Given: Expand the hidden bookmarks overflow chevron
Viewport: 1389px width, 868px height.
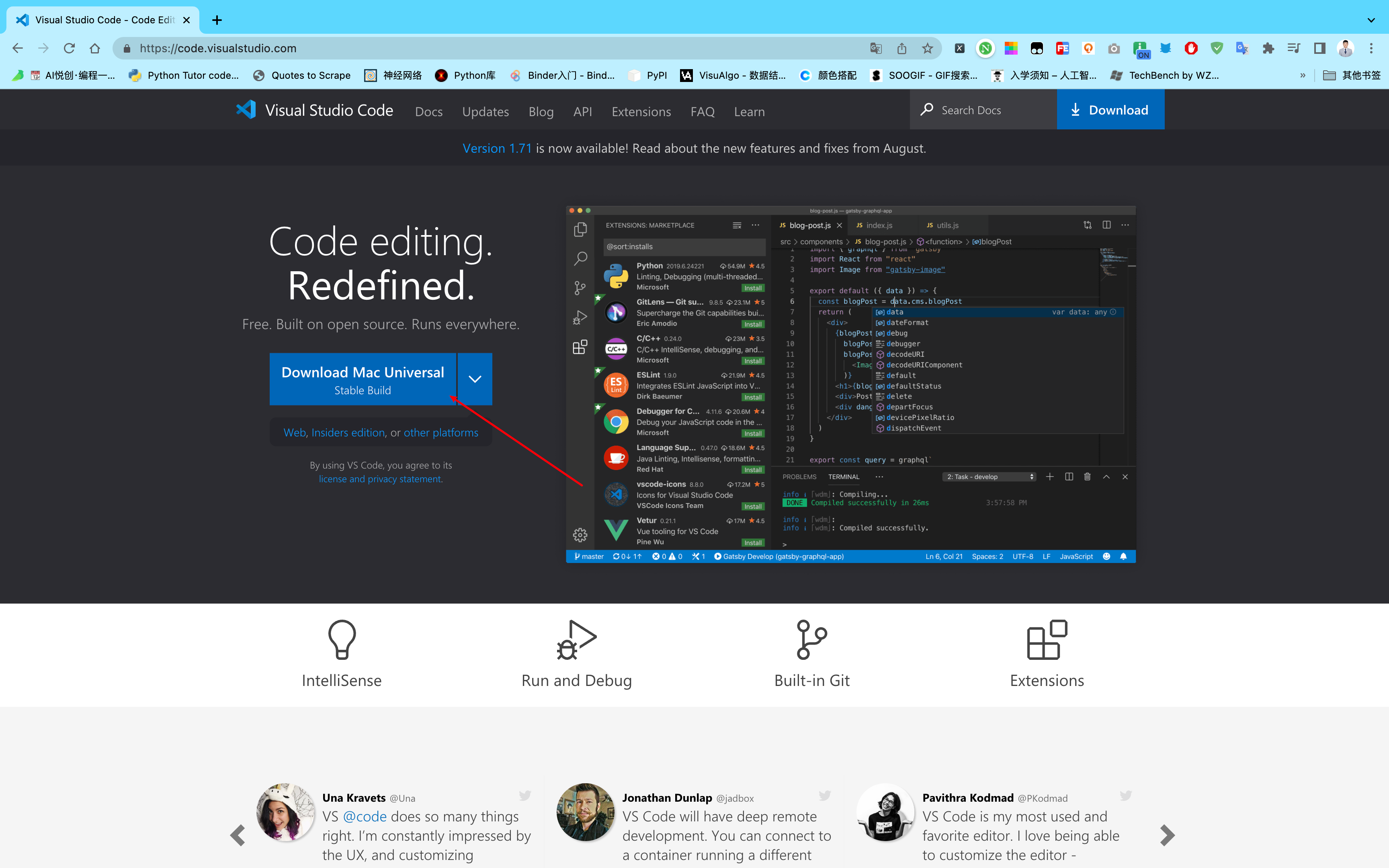Looking at the screenshot, I should [1303, 75].
